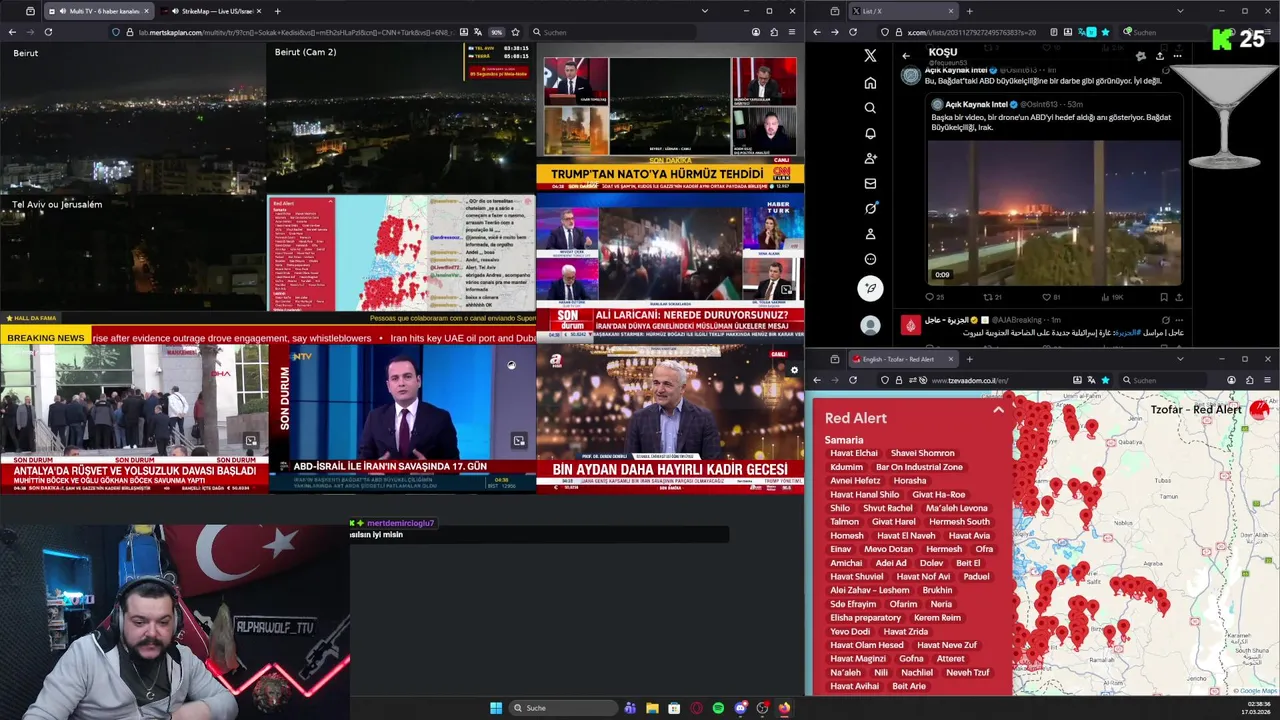Open Spotify from taskbar

click(718, 708)
